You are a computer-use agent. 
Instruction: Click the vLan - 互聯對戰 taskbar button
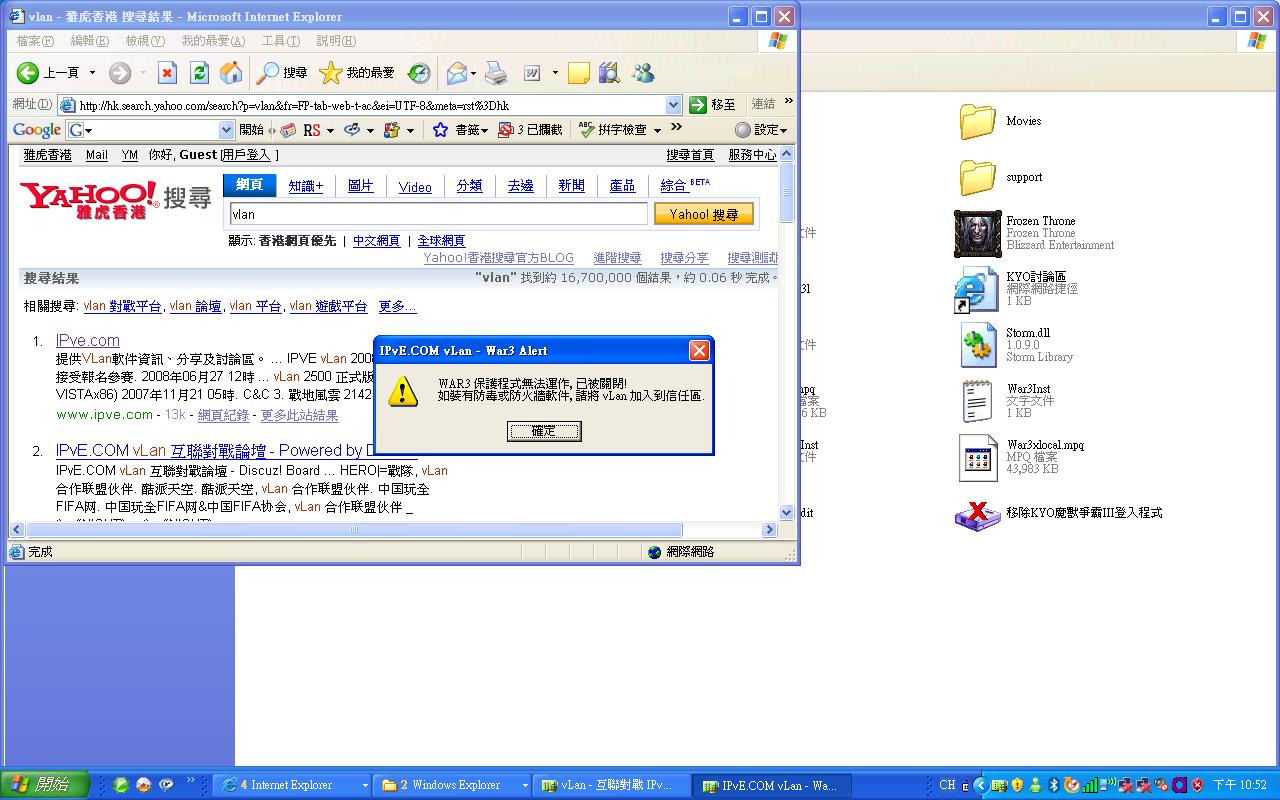pyautogui.click(x=611, y=786)
